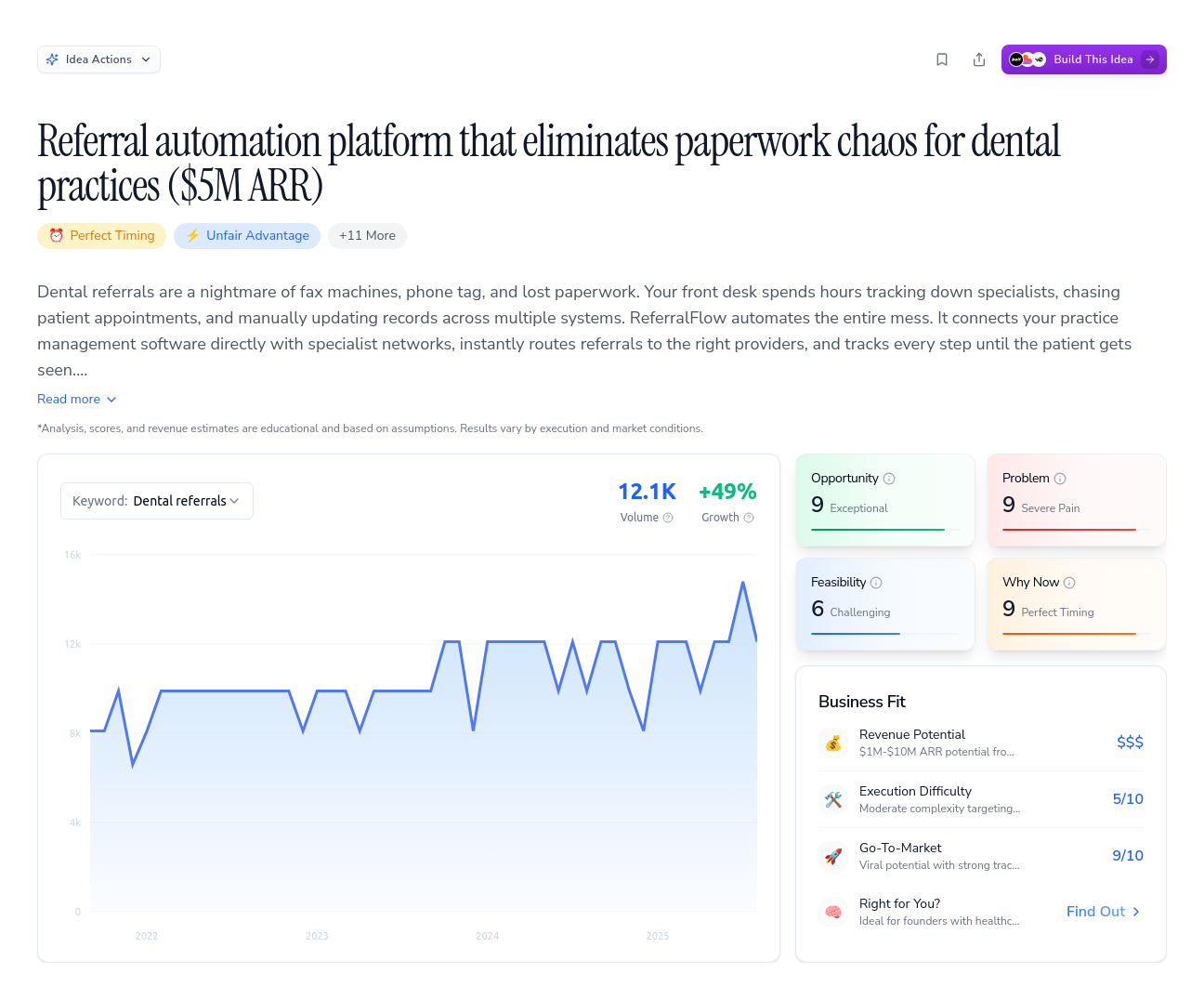The width and height of the screenshot is (1204, 1000).
Task: Click Find Out link for Right for You
Action: pyautogui.click(x=1103, y=912)
